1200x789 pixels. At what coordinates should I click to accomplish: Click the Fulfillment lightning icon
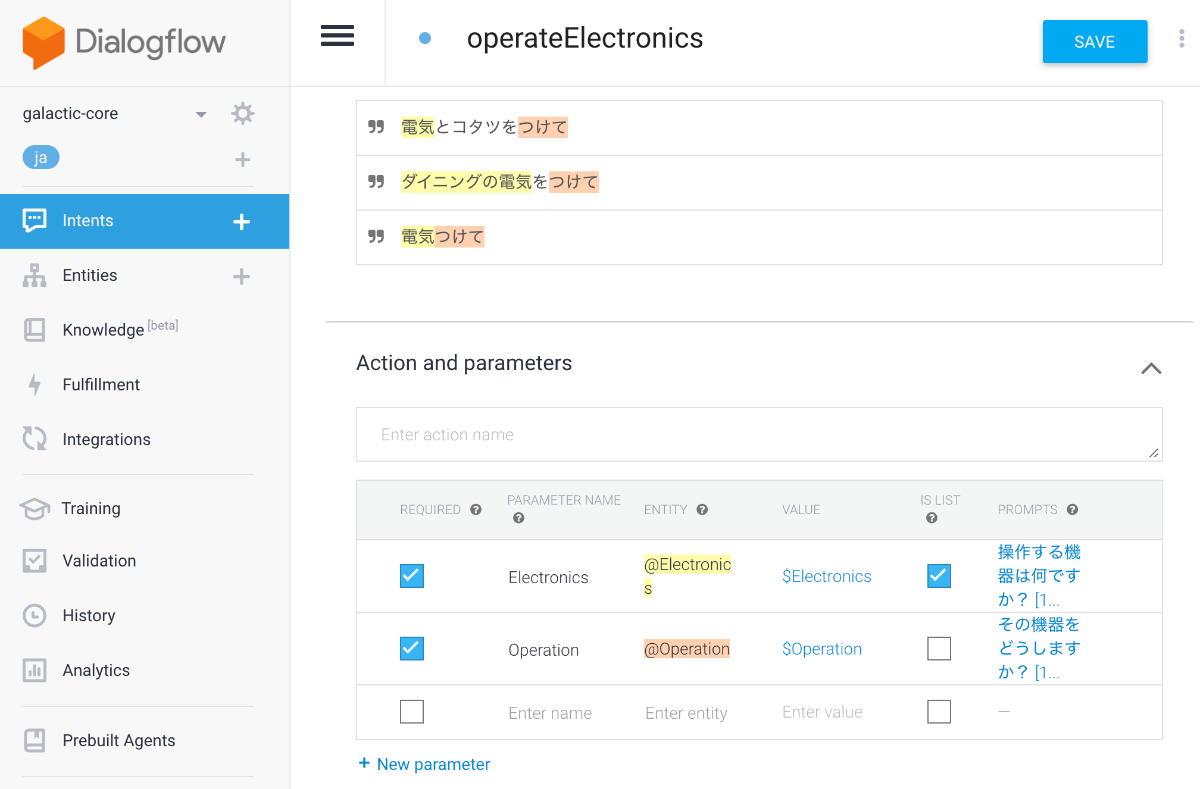click(x=35, y=385)
